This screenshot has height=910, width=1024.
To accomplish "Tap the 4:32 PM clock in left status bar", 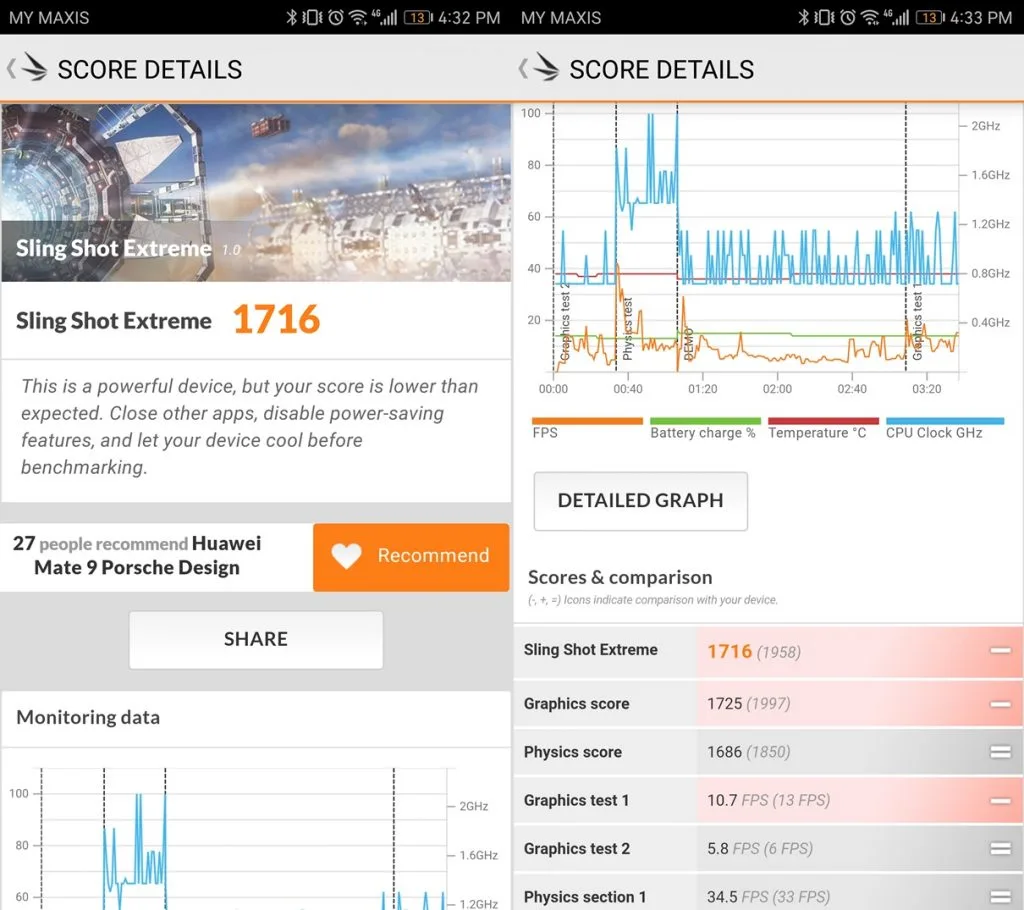I will pos(469,18).
